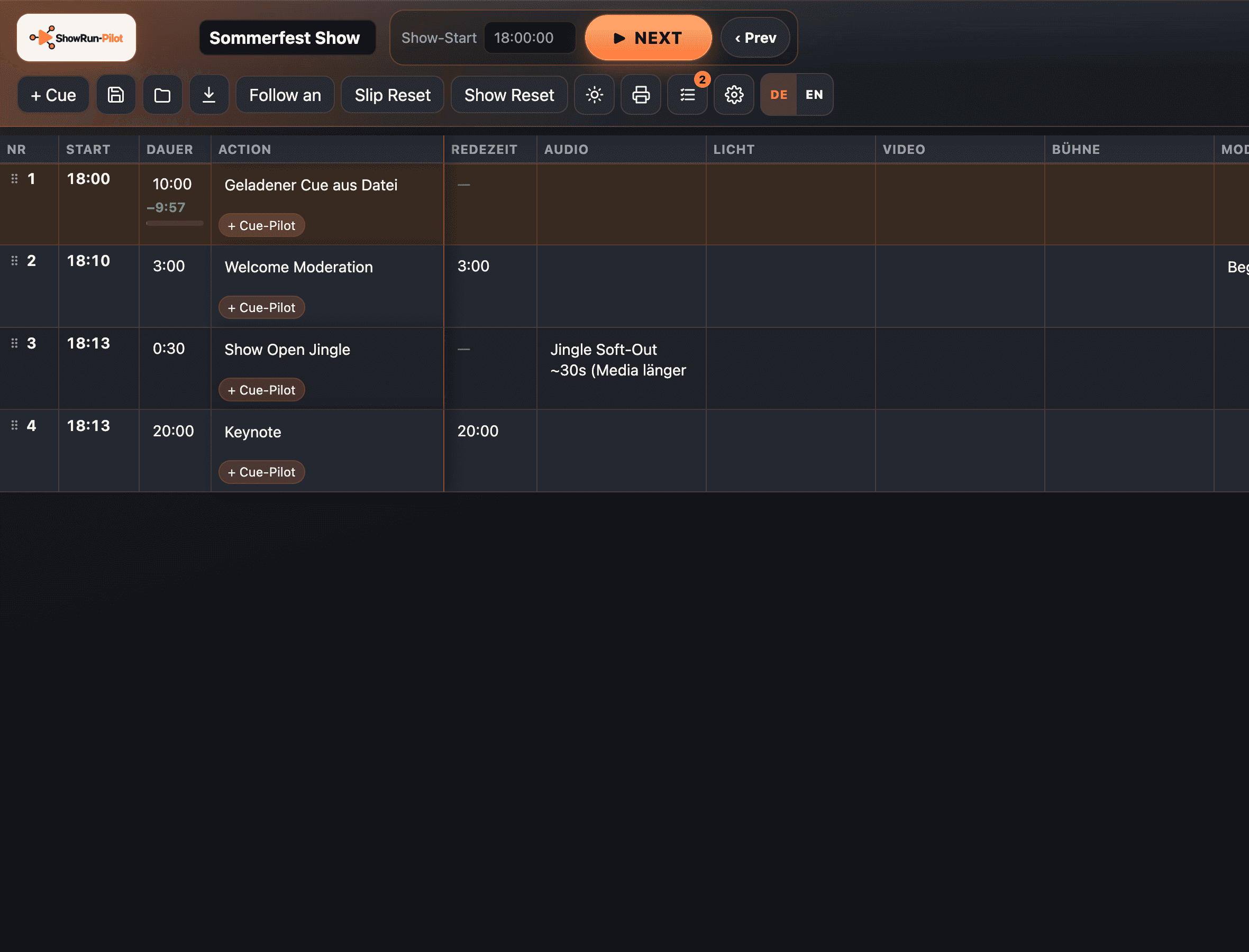The width and height of the screenshot is (1249, 952).
Task: Click the 3:00 Redezeit of cue 2
Action: tap(473, 266)
